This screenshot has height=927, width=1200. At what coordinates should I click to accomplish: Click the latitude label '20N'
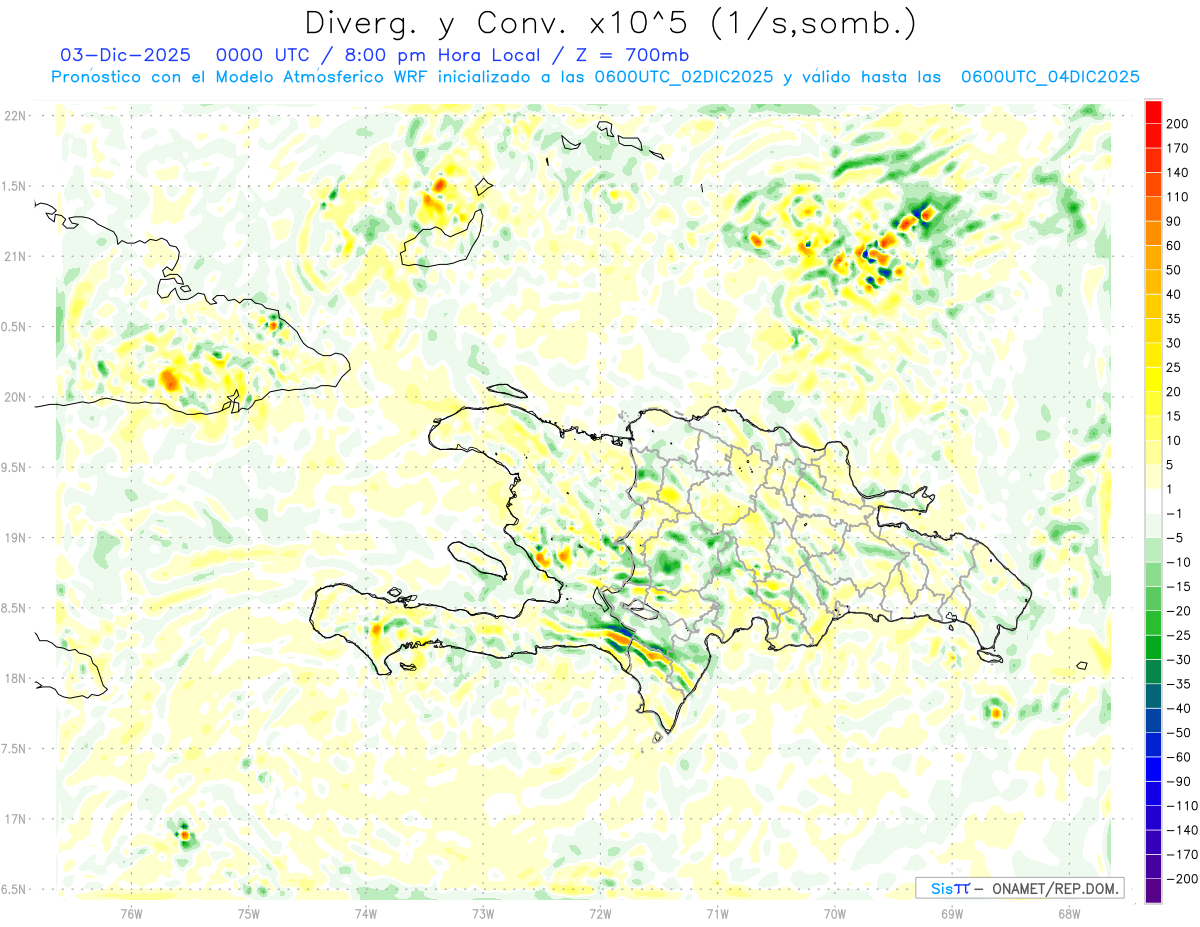[15, 397]
